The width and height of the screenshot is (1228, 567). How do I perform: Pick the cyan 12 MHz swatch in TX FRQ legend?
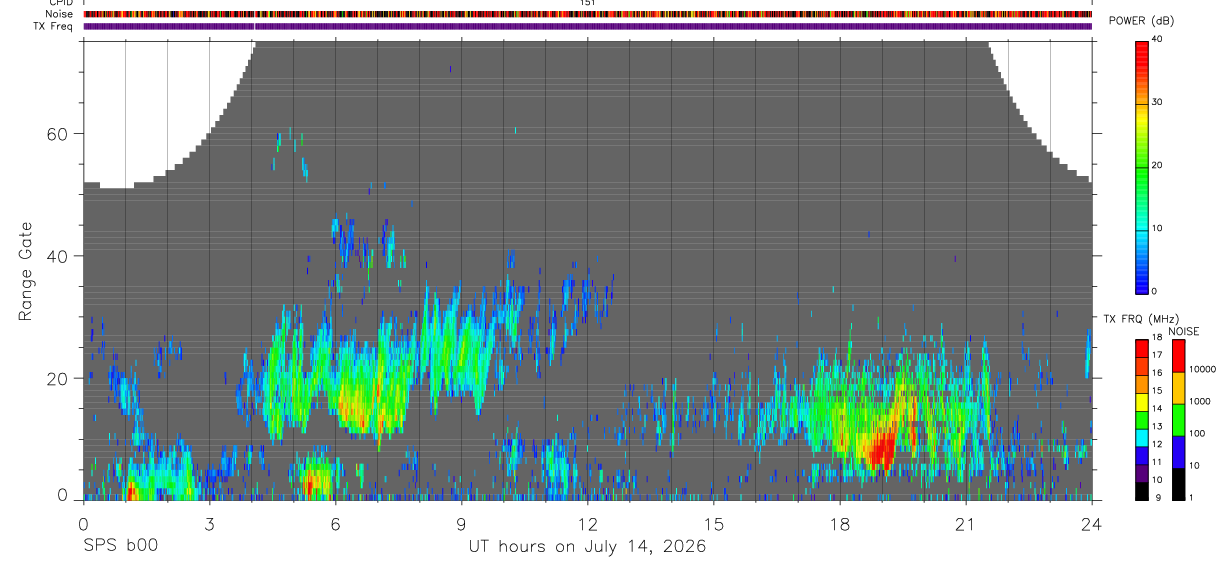coord(1141,442)
